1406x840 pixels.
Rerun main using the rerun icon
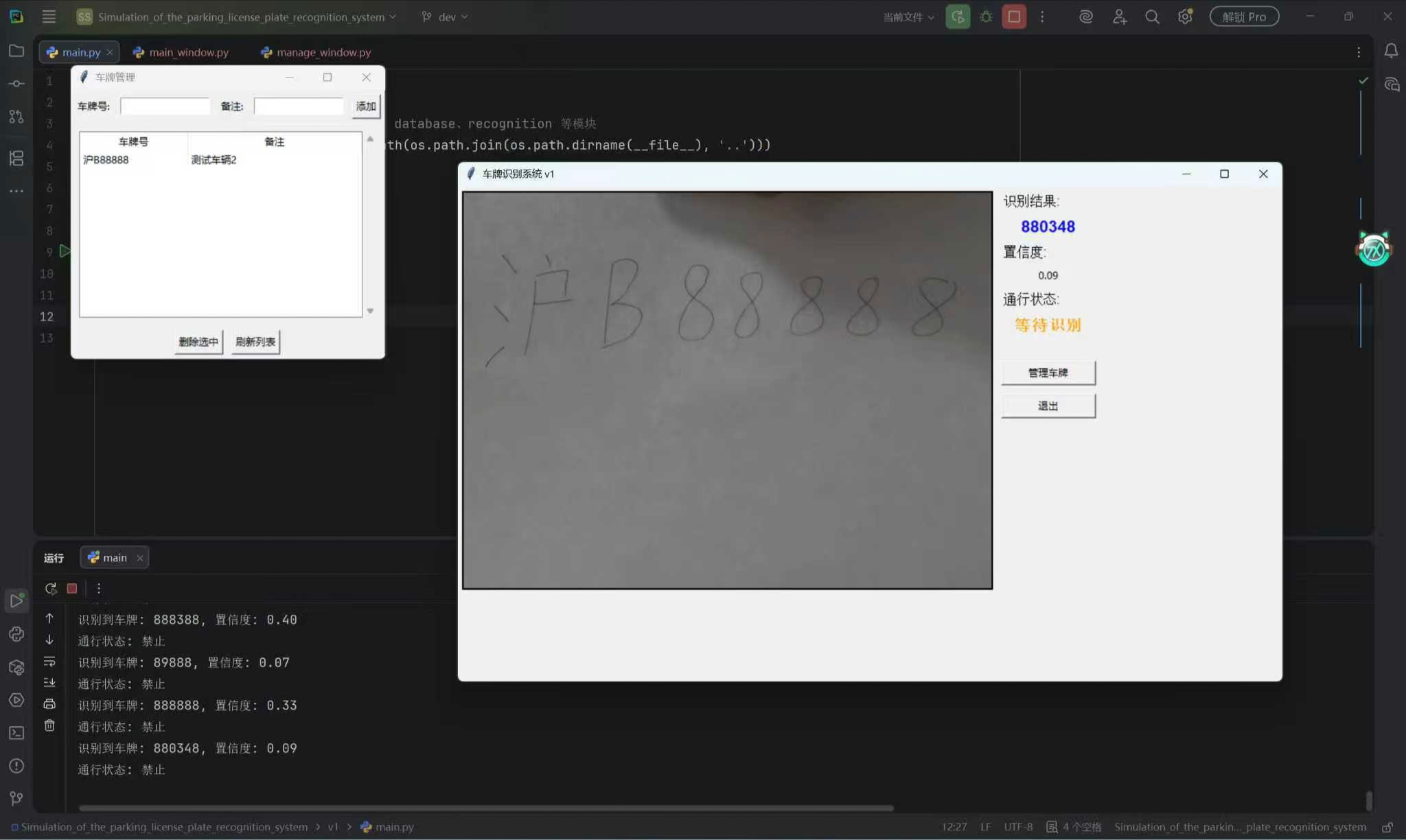point(51,588)
